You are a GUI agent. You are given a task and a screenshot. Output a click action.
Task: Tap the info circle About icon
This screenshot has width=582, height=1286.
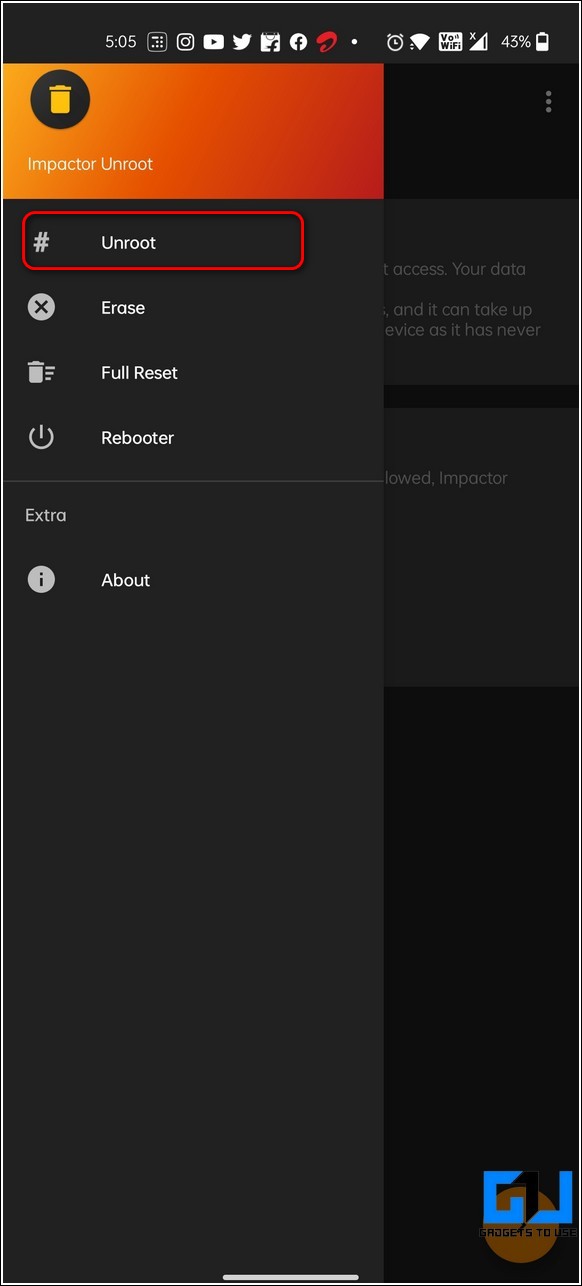click(x=41, y=580)
